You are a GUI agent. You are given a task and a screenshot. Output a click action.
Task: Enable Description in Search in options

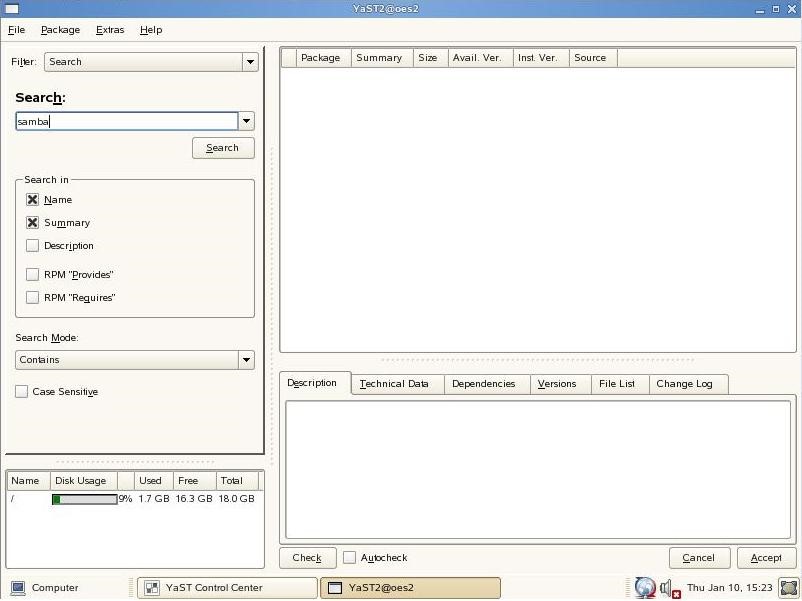point(33,246)
